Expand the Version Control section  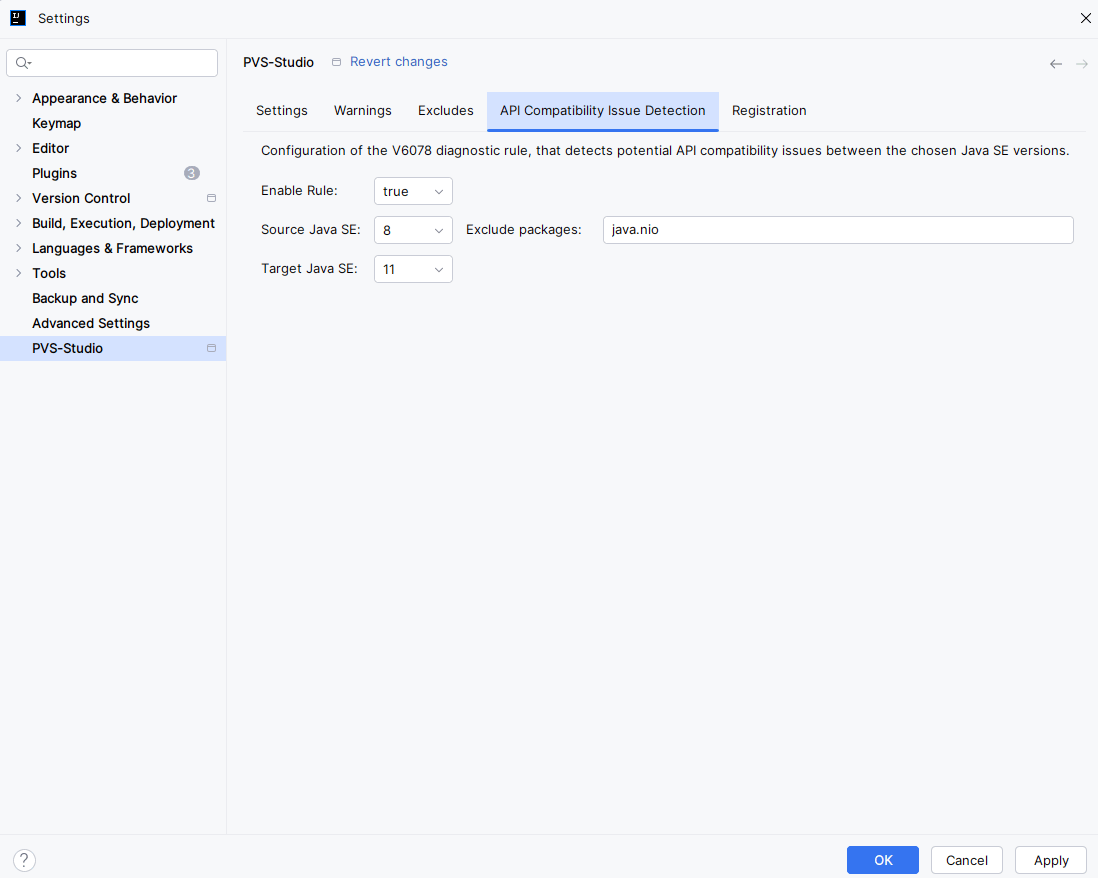(19, 198)
